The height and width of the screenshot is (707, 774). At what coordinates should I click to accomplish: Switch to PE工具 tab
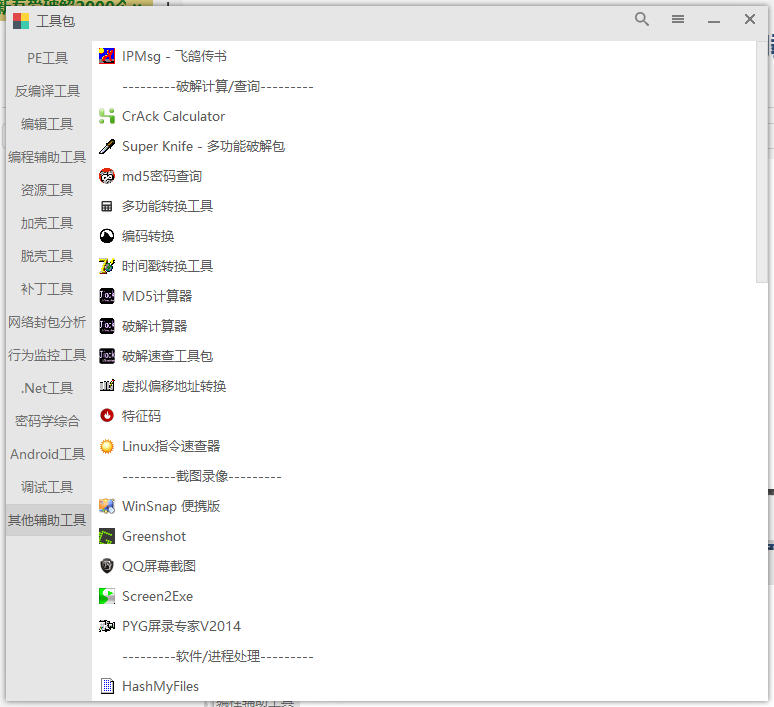click(47, 58)
